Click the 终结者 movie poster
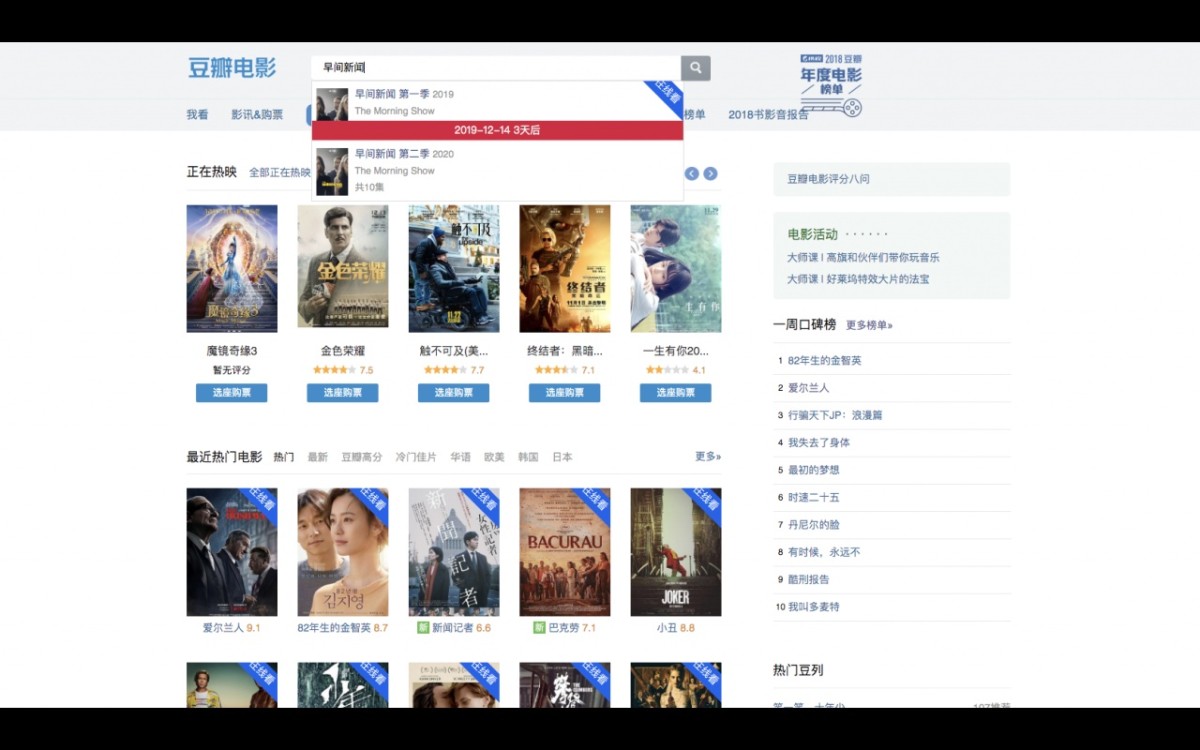Viewport: 1200px width, 750px height. (x=565, y=269)
